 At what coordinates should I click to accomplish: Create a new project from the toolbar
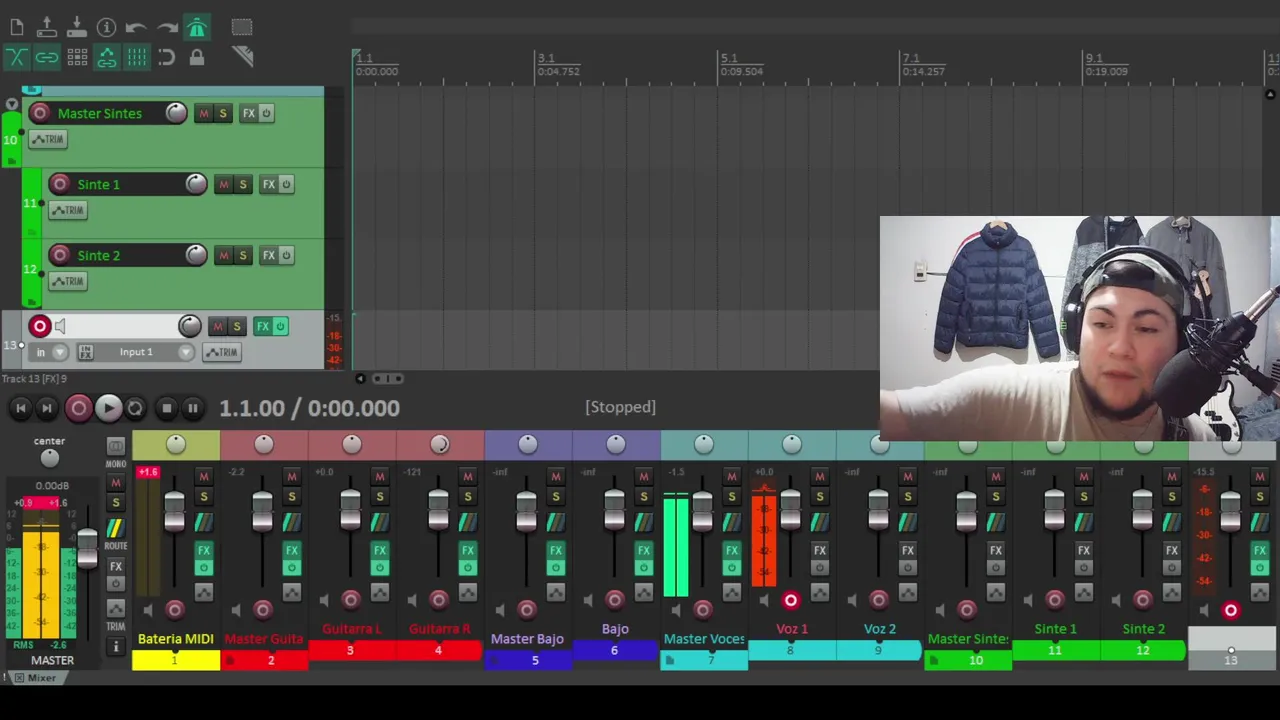tap(17, 27)
